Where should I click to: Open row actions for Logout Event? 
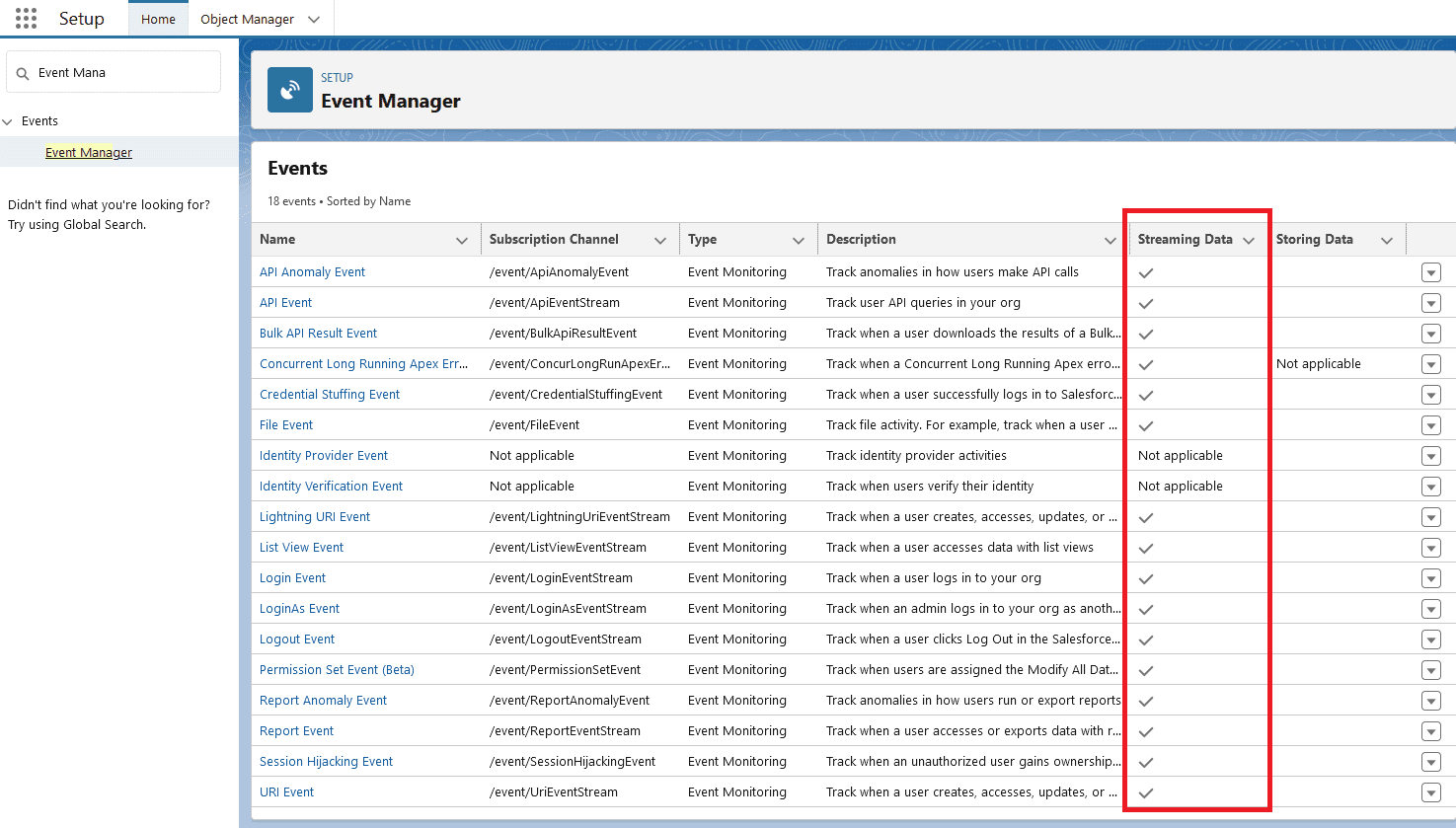(x=1431, y=640)
